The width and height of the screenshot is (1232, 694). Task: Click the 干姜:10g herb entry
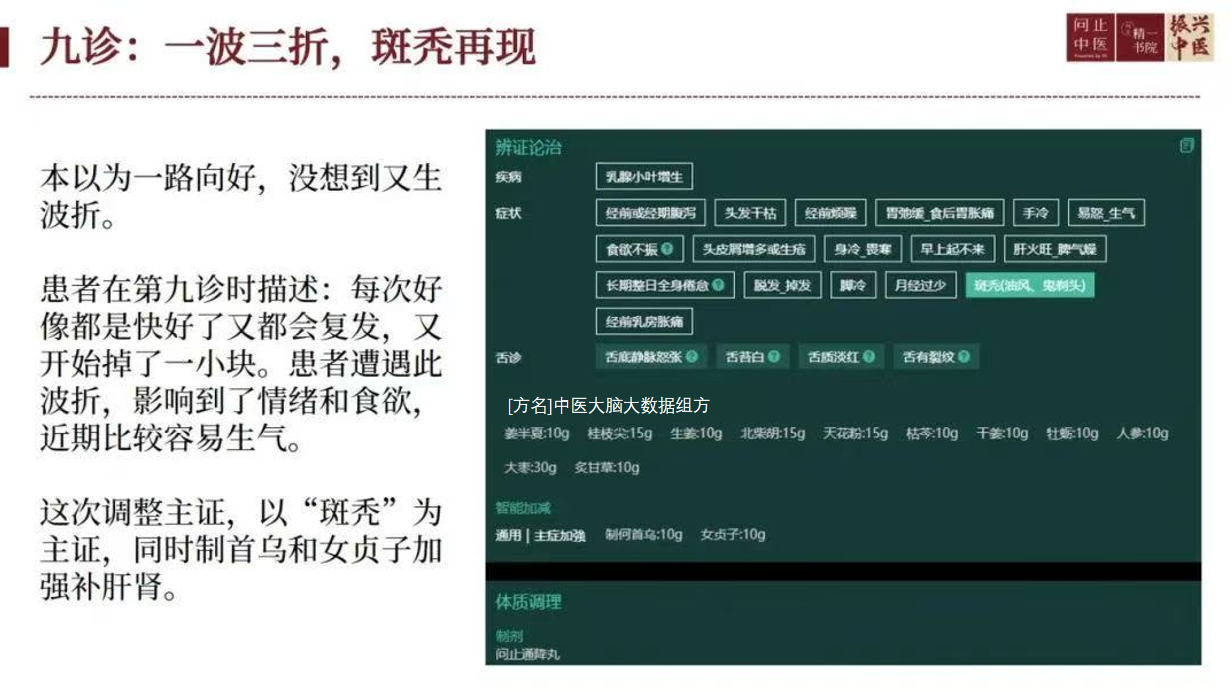(1002, 433)
